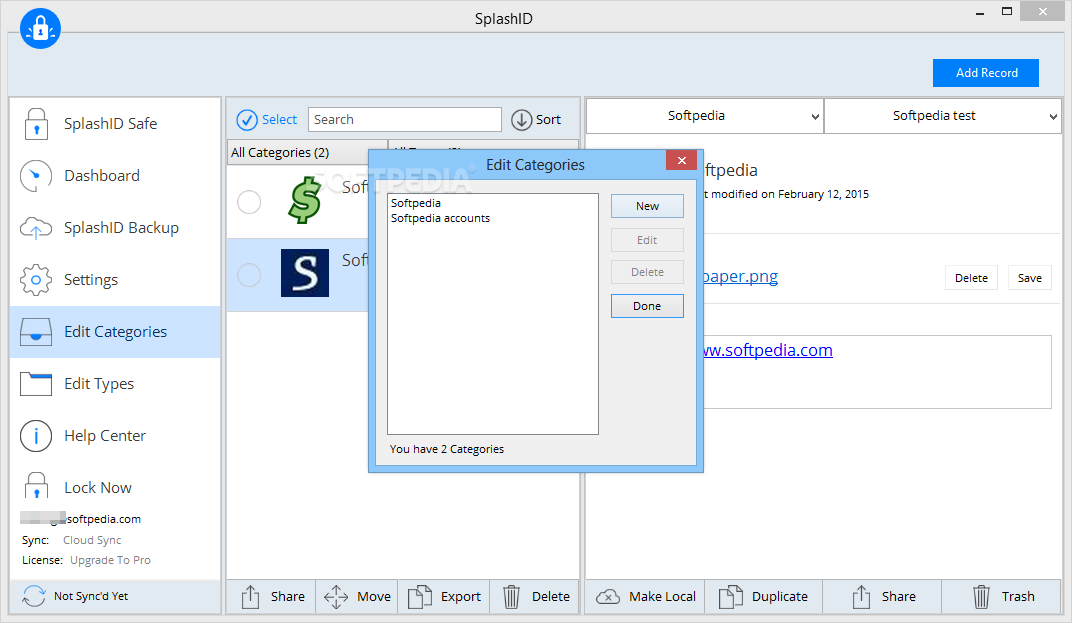The height and width of the screenshot is (623, 1072).
Task: Click Delete button in Edit Categories dialog
Action: (647, 272)
